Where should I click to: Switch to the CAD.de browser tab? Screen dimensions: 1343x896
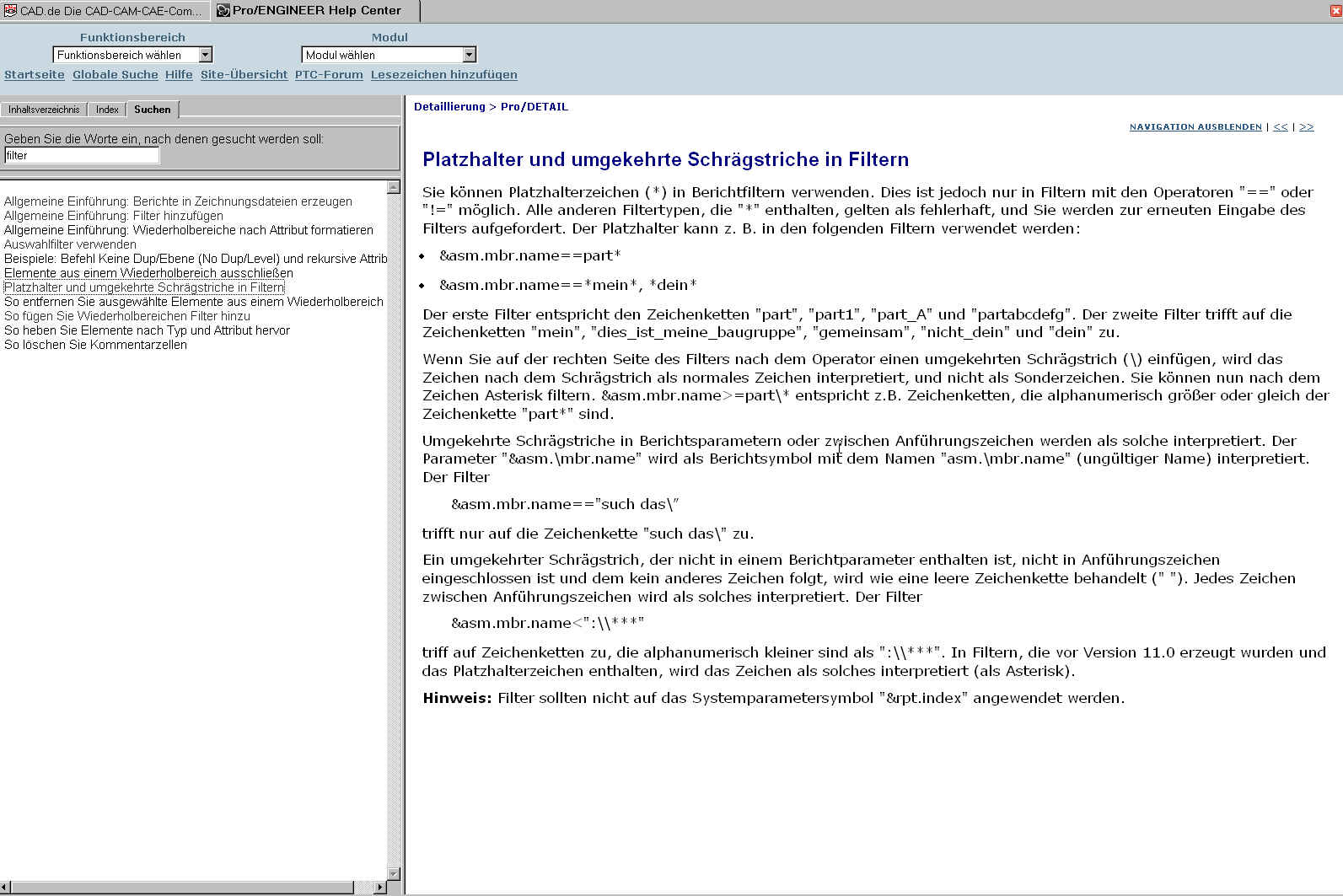(x=105, y=11)
